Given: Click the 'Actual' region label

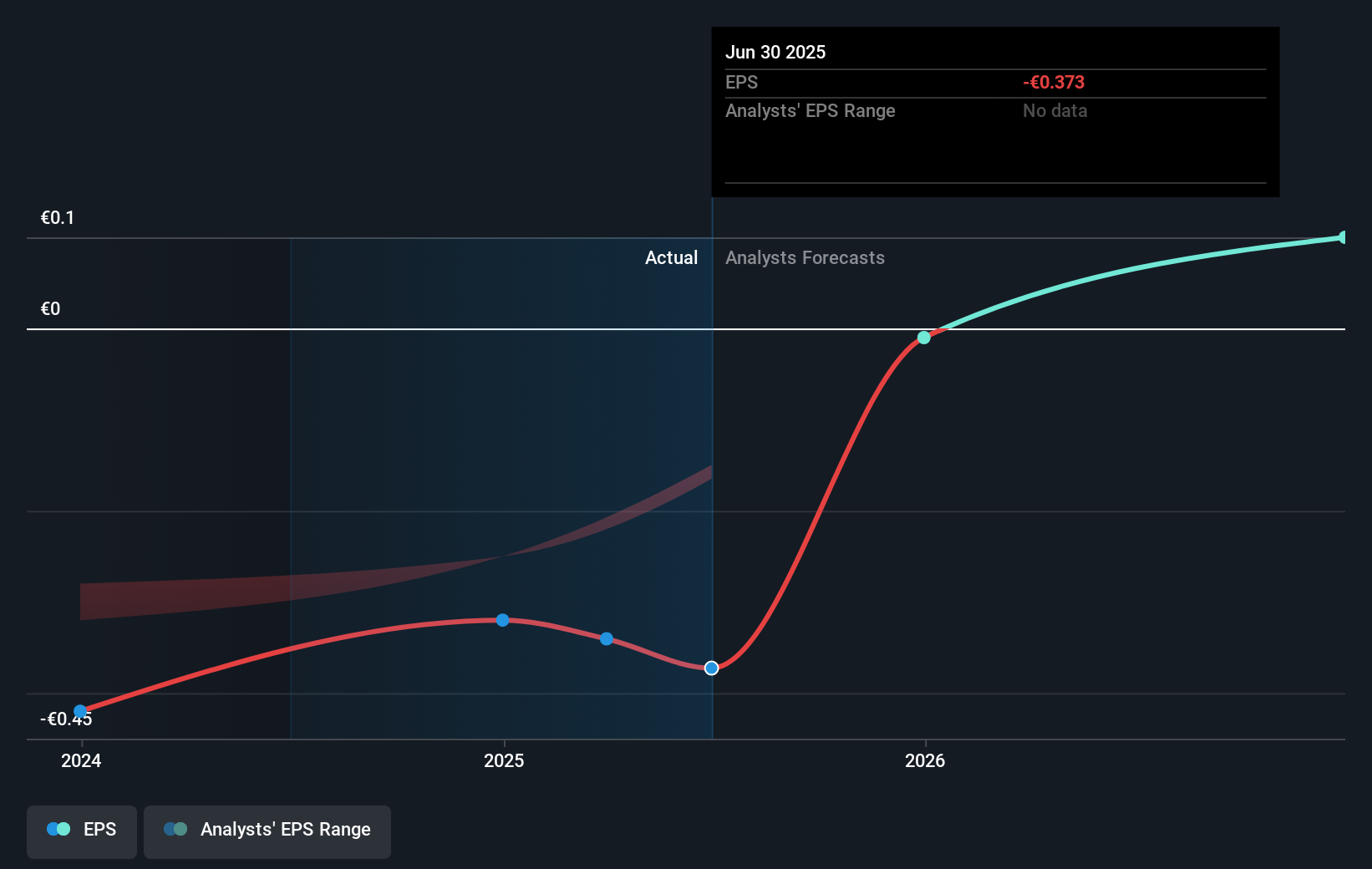Looking at the screenshot, I should click(x=671, y=257).
